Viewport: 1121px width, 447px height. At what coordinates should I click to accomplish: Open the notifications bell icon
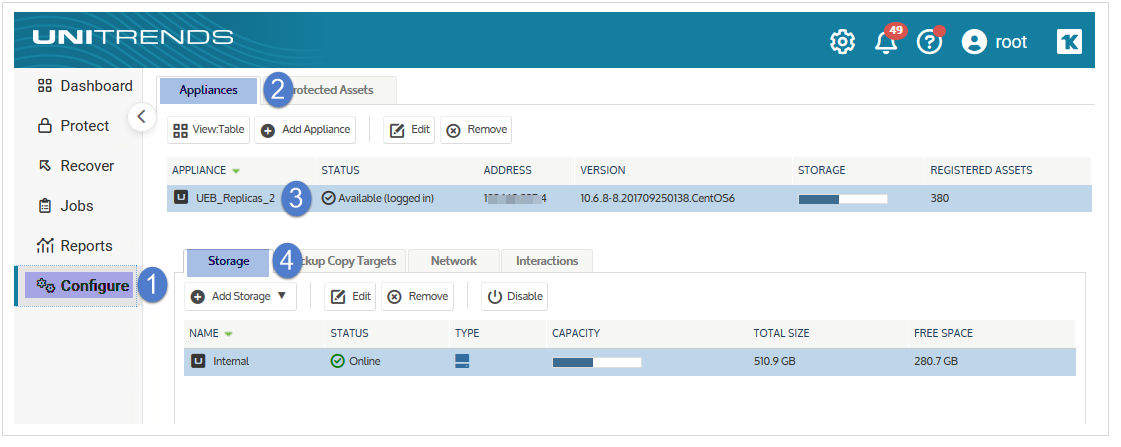click(x=887, y=42)
